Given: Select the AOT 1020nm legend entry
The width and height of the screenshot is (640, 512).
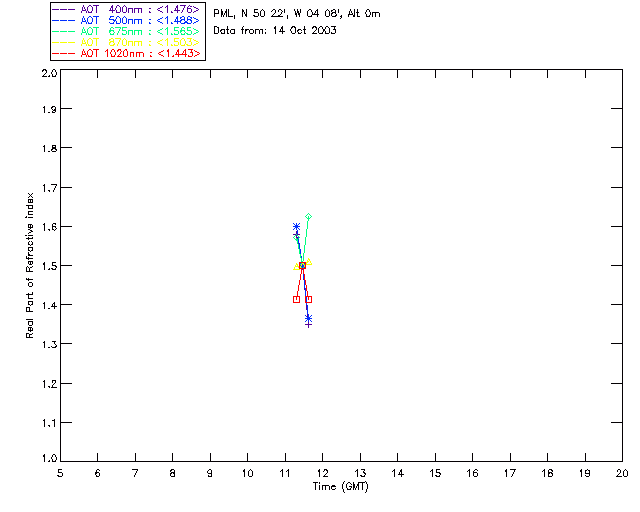Looking at the screenshot, I should [x=126, y=53].
